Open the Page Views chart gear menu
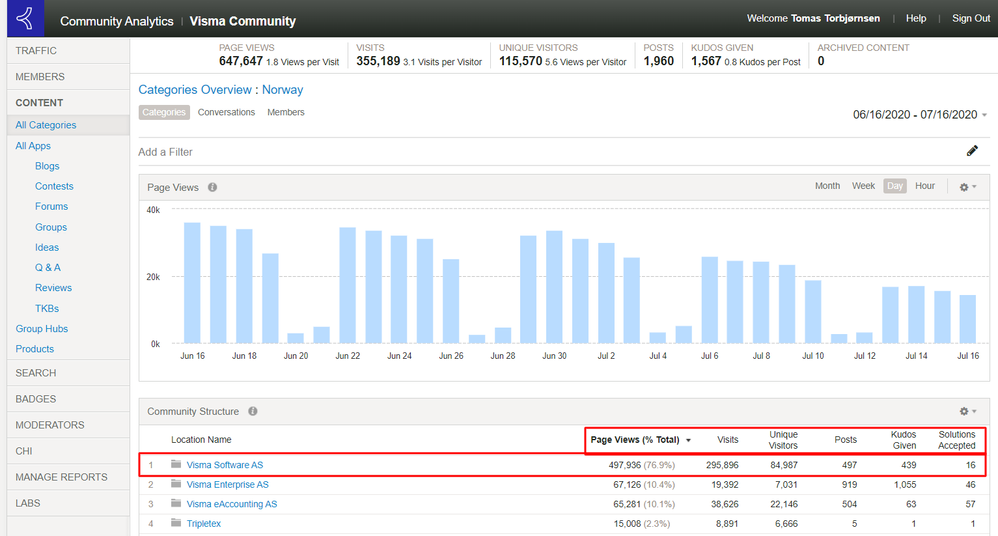The height and width of the screenshot is (536, 998). pyautogui.click(x=967, y=187)
